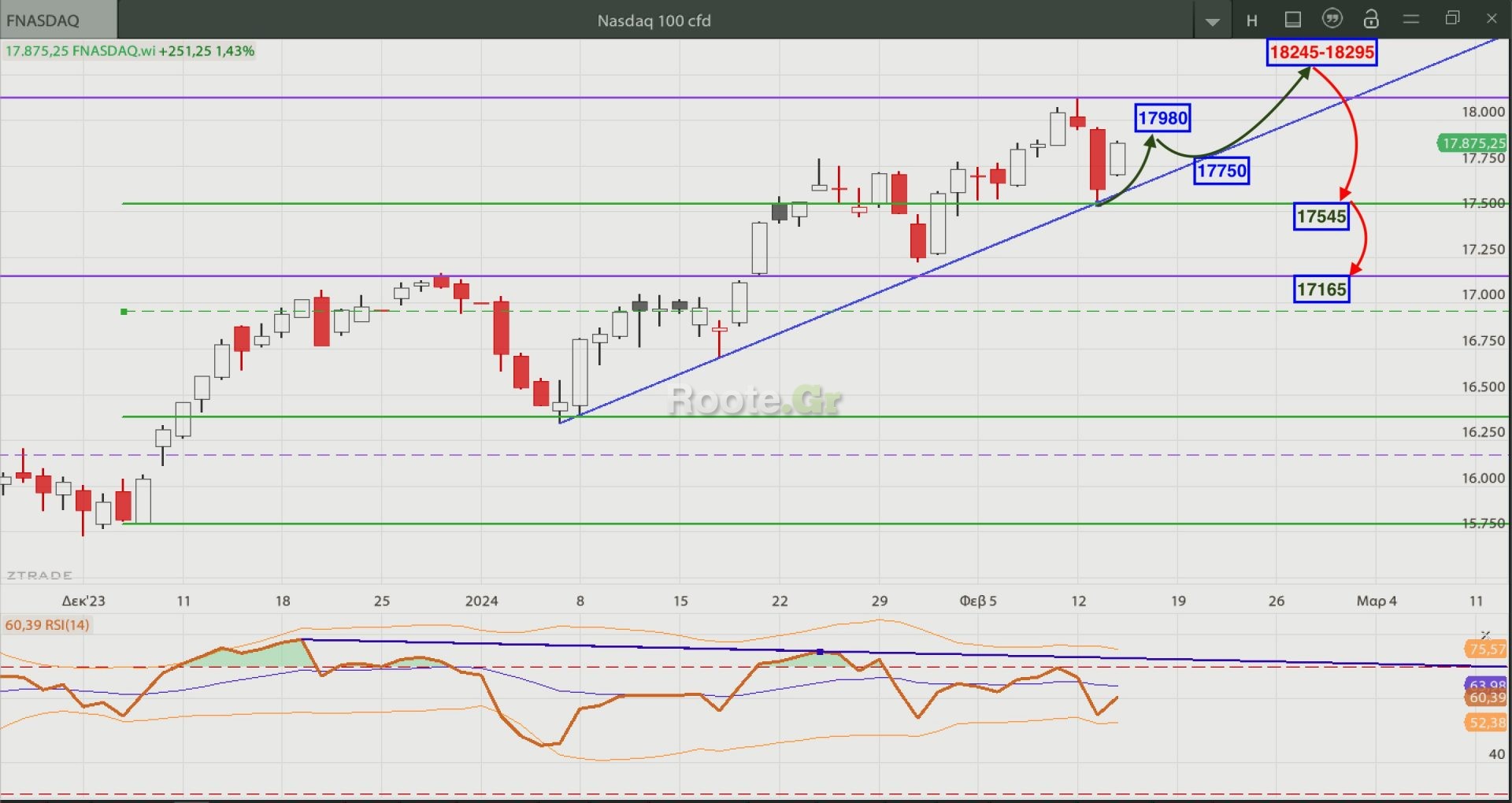Restore the chart window size
This screenshot has height=803, width=1512.
[x=1453, y=18]
